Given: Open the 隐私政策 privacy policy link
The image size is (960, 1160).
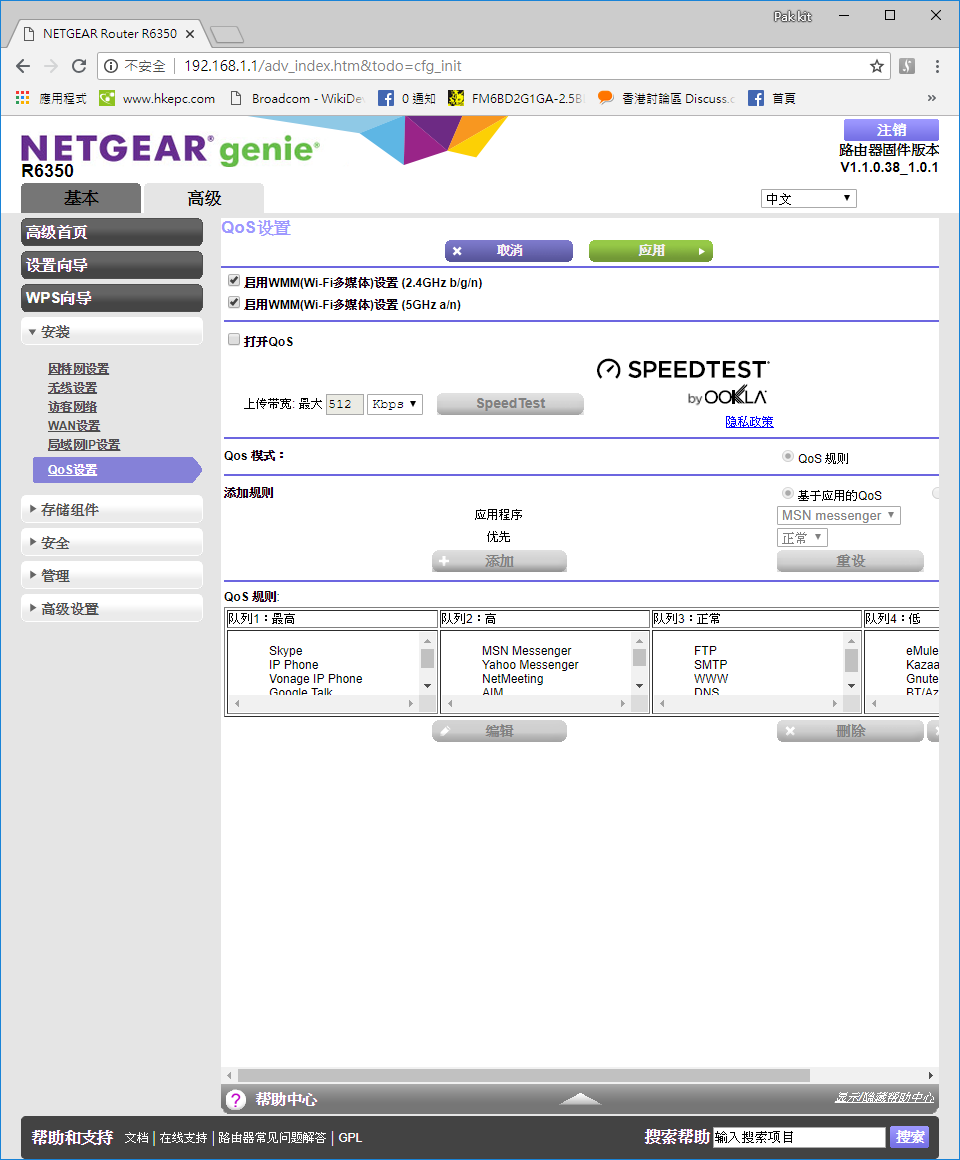Looking at the screenshot, I should click(749, 422).
